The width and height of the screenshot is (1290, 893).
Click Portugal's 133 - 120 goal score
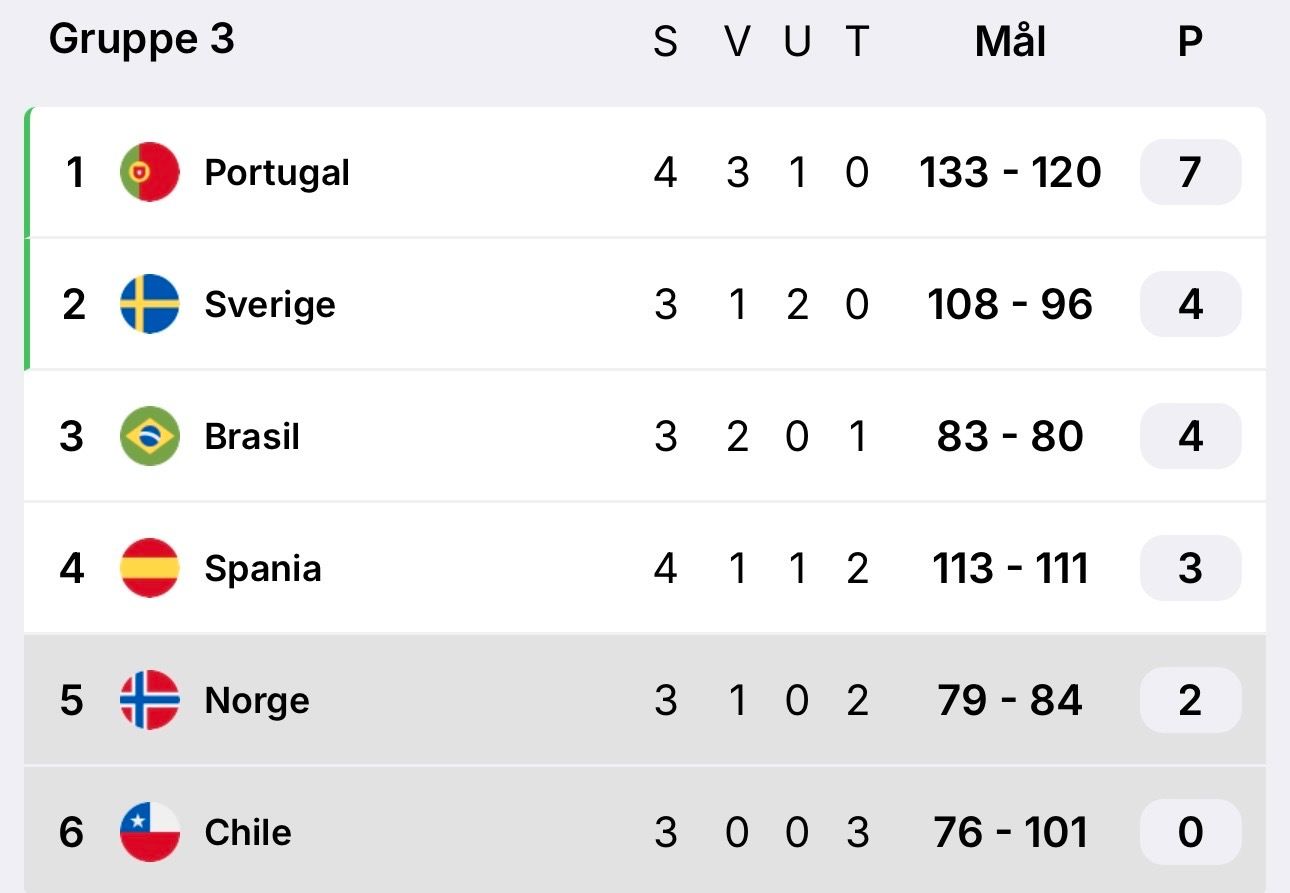[x=1010, y=173]
